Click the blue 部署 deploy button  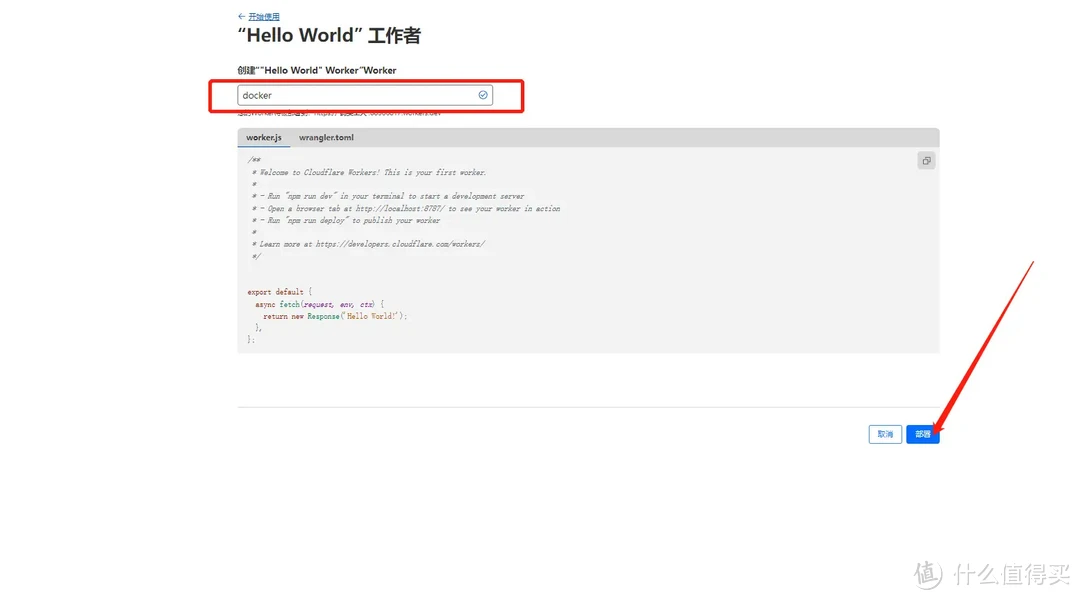tap(922, 434)
